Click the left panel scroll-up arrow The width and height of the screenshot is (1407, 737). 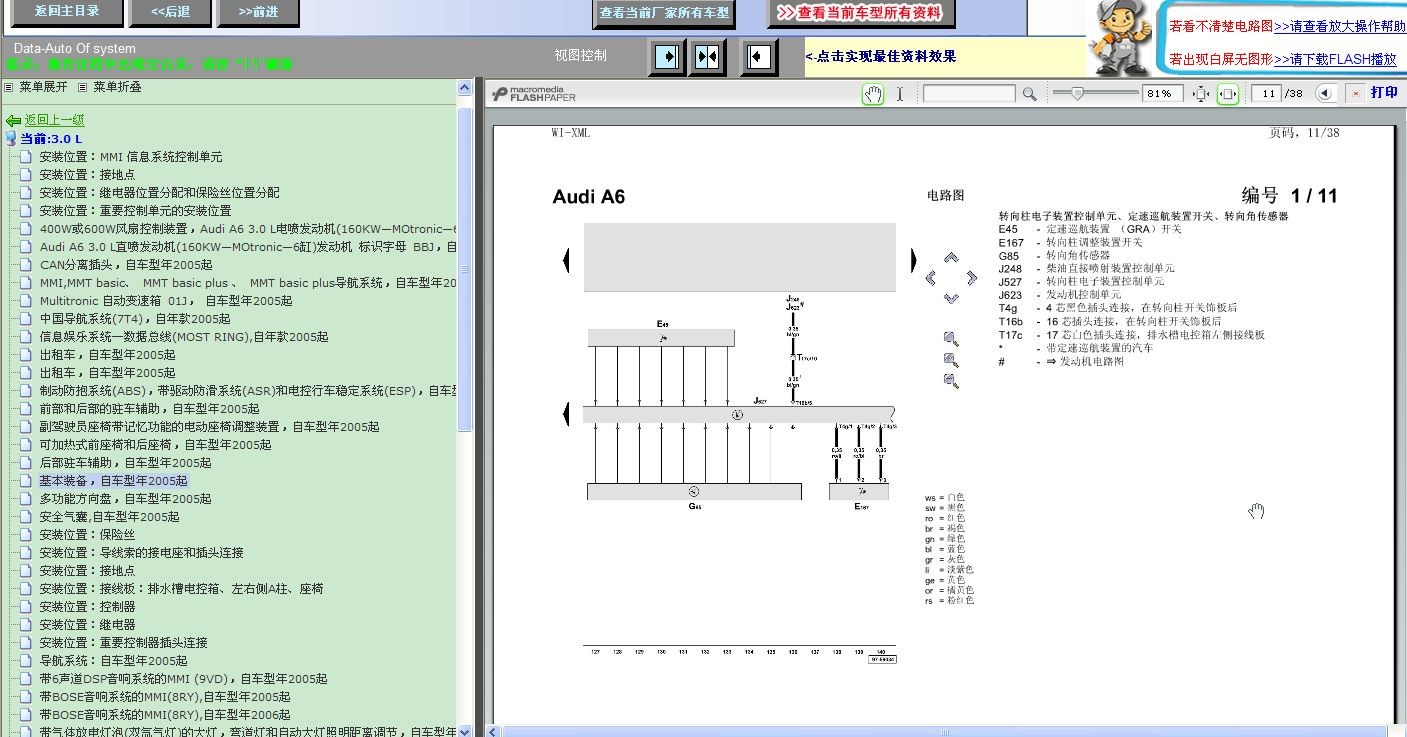465,88
